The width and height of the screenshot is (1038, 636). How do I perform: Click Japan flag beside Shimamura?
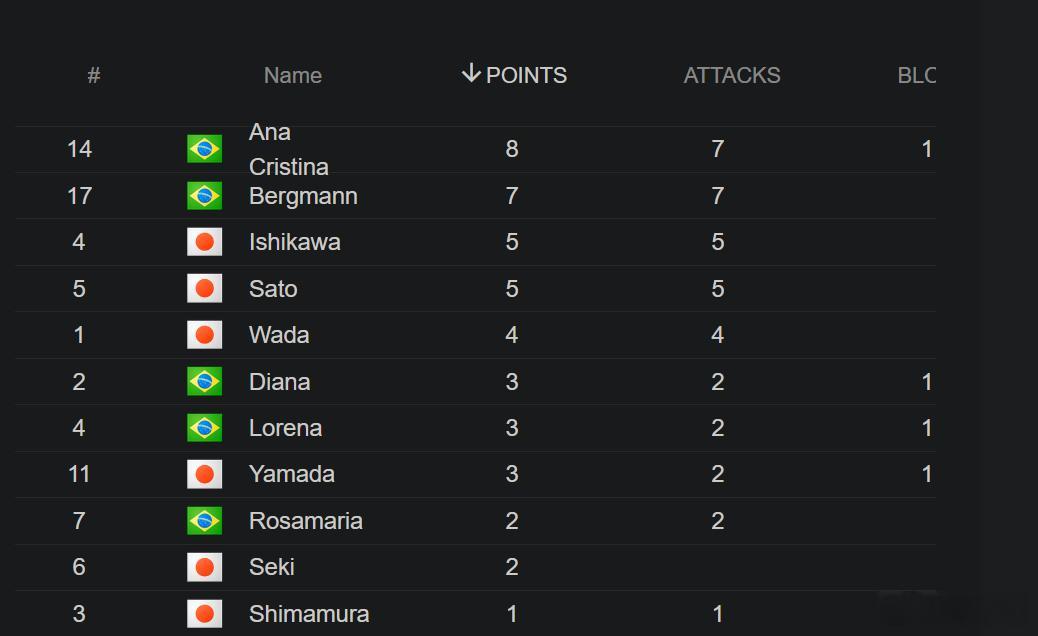pos(205,614)
